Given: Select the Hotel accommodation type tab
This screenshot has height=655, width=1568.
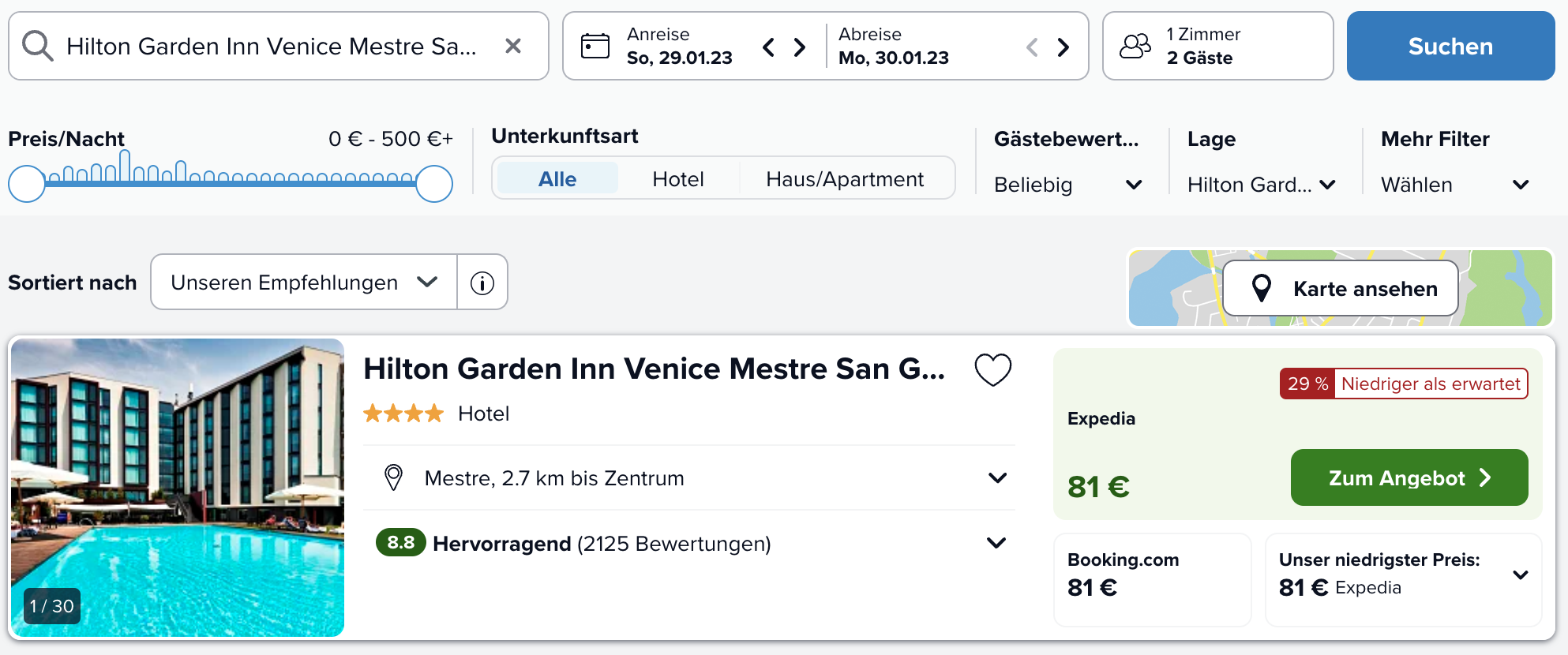Looking at the screenshot, I should pos(678,178).
